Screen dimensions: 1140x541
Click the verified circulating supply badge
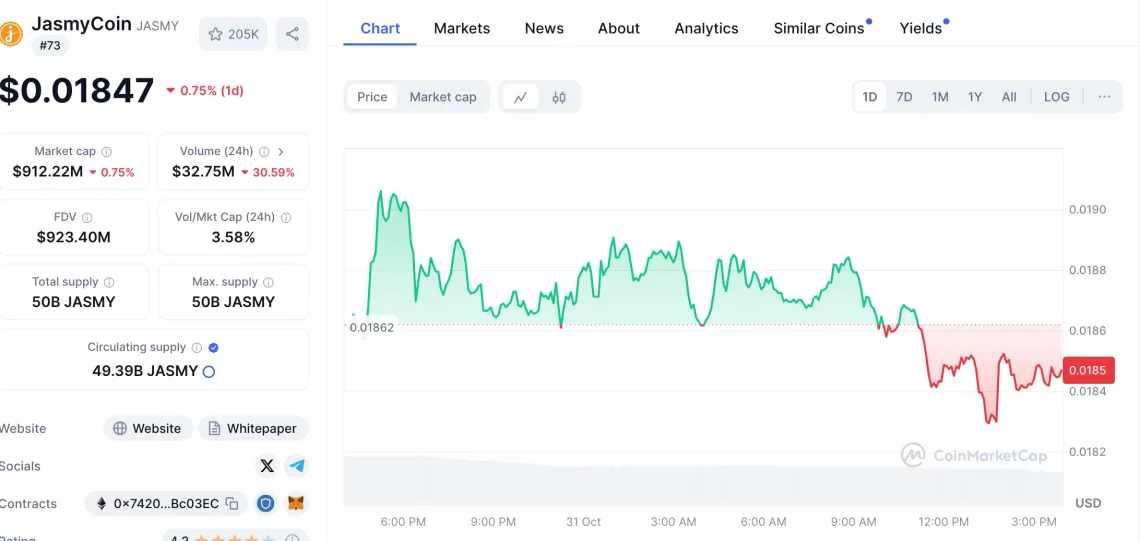coord(213,348)
